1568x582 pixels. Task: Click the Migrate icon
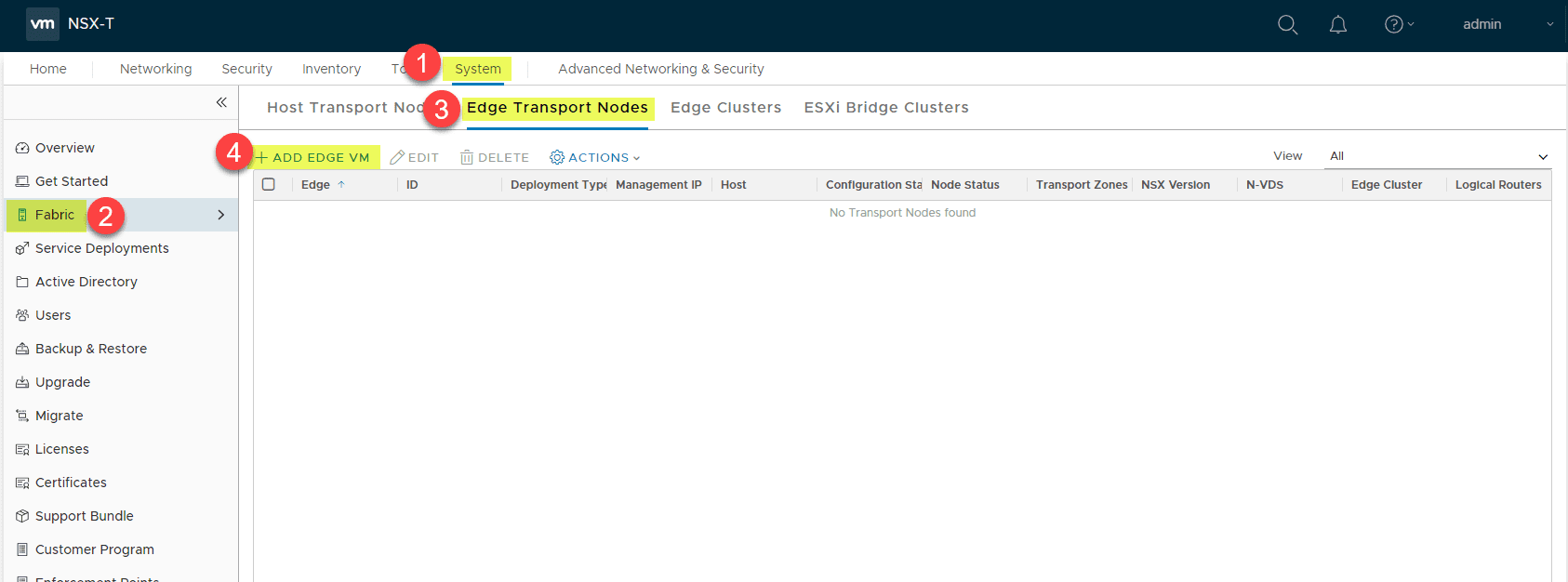click(x=22, y=416)
